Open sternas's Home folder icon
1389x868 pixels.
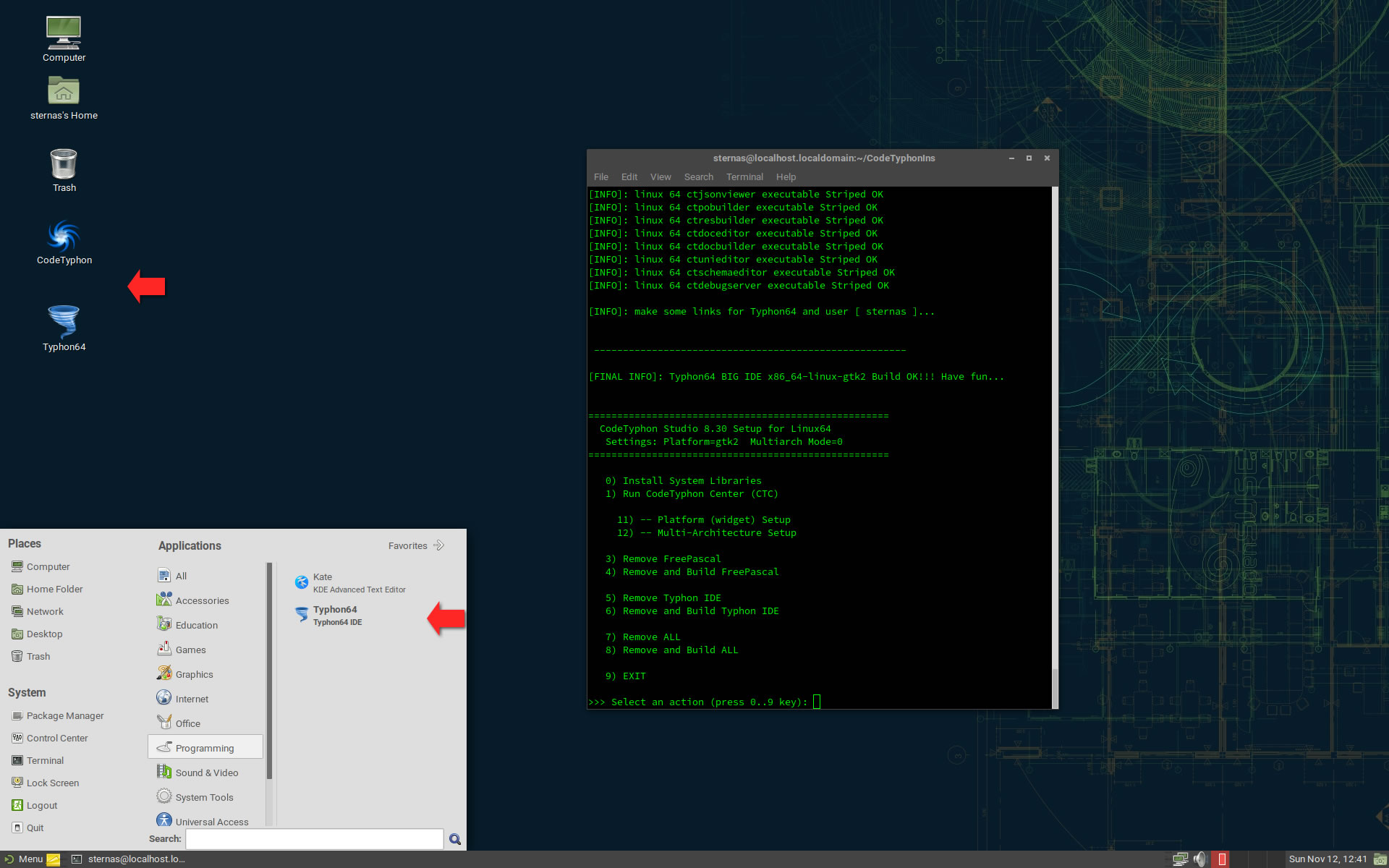[64, 98]
